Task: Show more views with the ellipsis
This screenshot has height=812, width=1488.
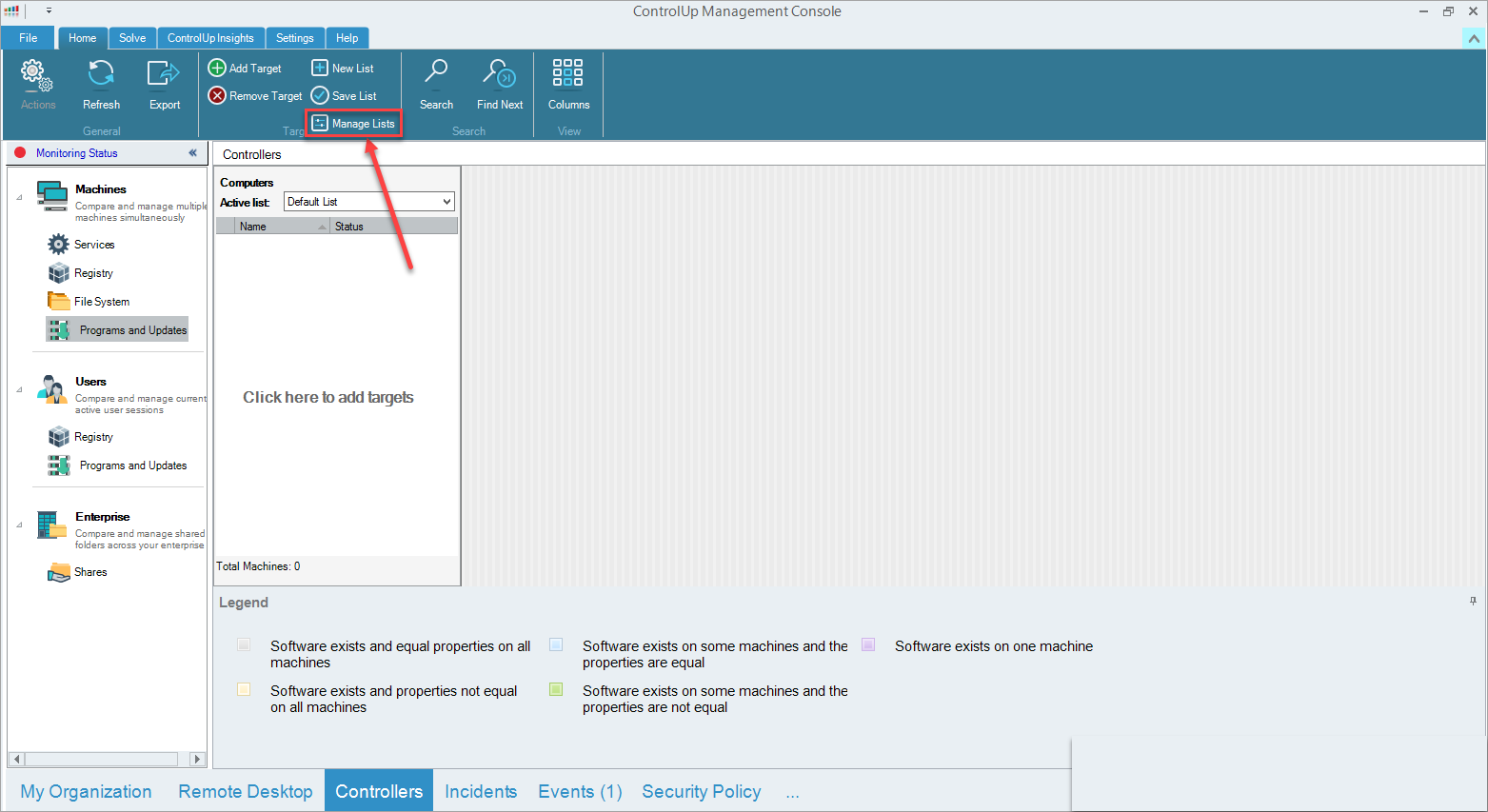Action: [x=792, y=792]
